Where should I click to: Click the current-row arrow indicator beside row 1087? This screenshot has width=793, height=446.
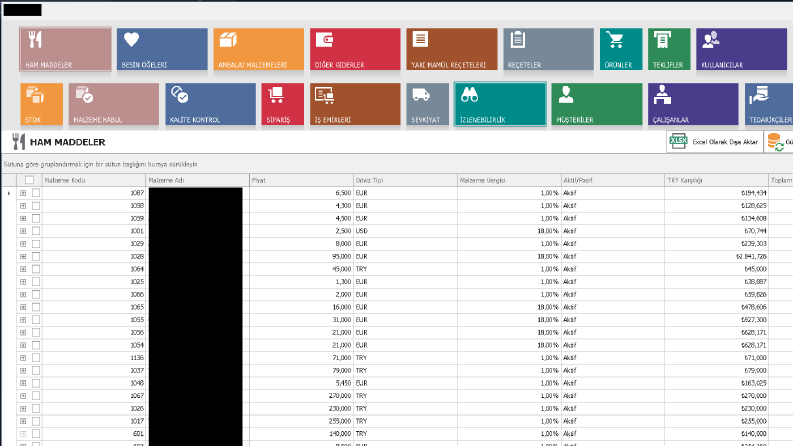9,193
